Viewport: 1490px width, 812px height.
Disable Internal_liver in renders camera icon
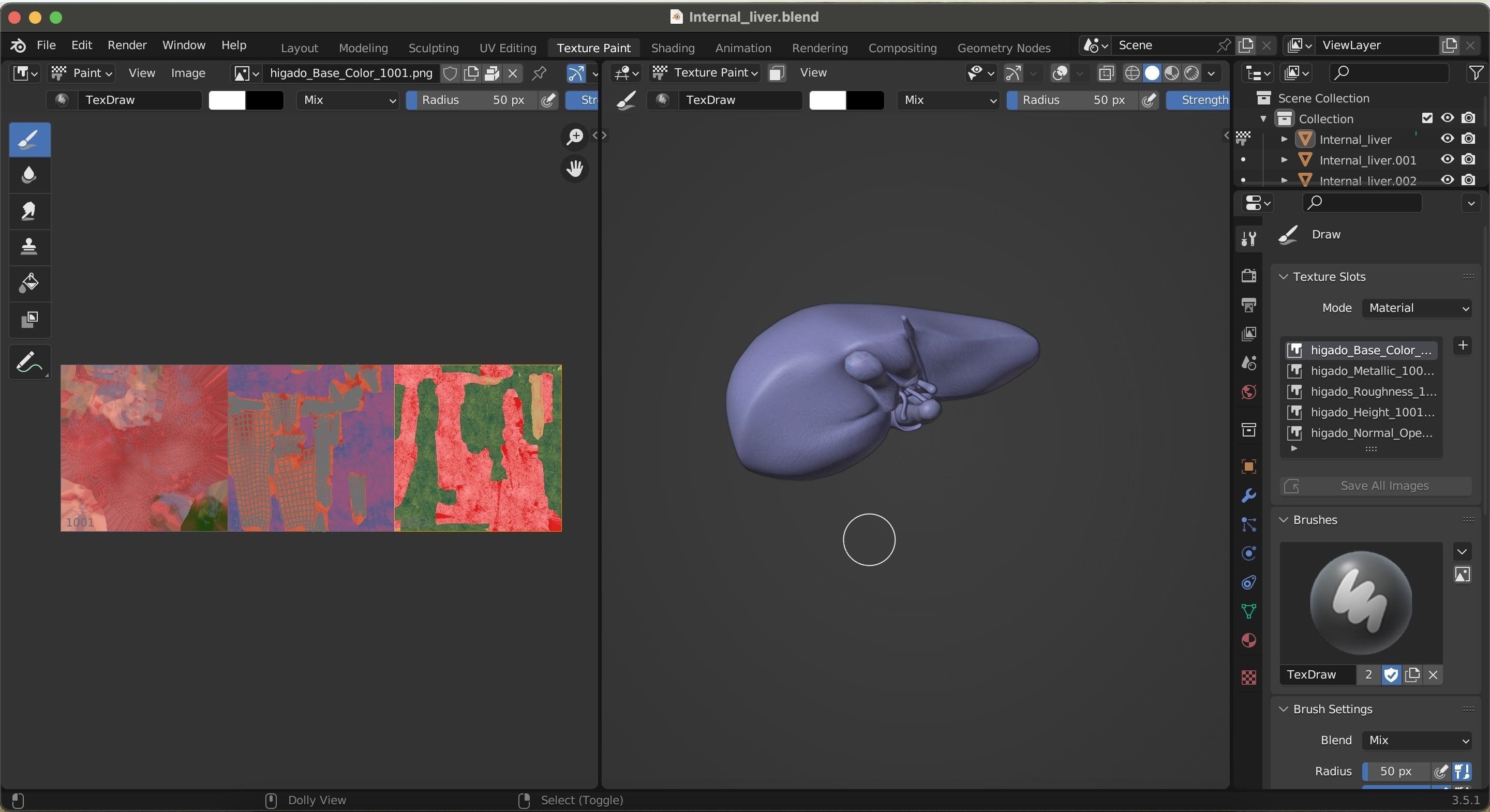[1468, 139]
